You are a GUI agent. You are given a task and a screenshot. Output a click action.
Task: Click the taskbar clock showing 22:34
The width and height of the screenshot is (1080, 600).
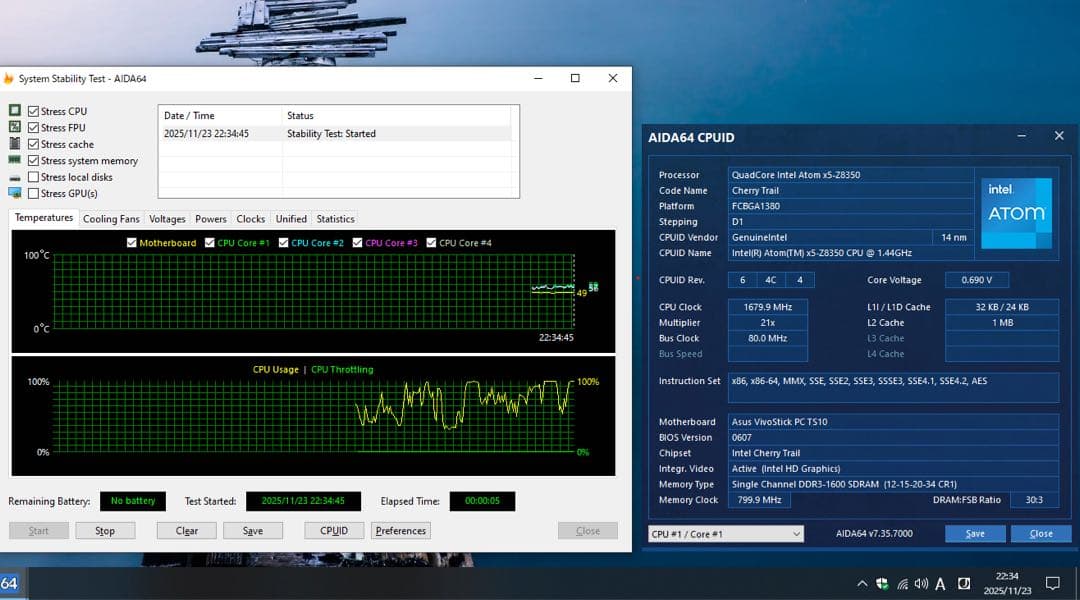click(1007, 583)
